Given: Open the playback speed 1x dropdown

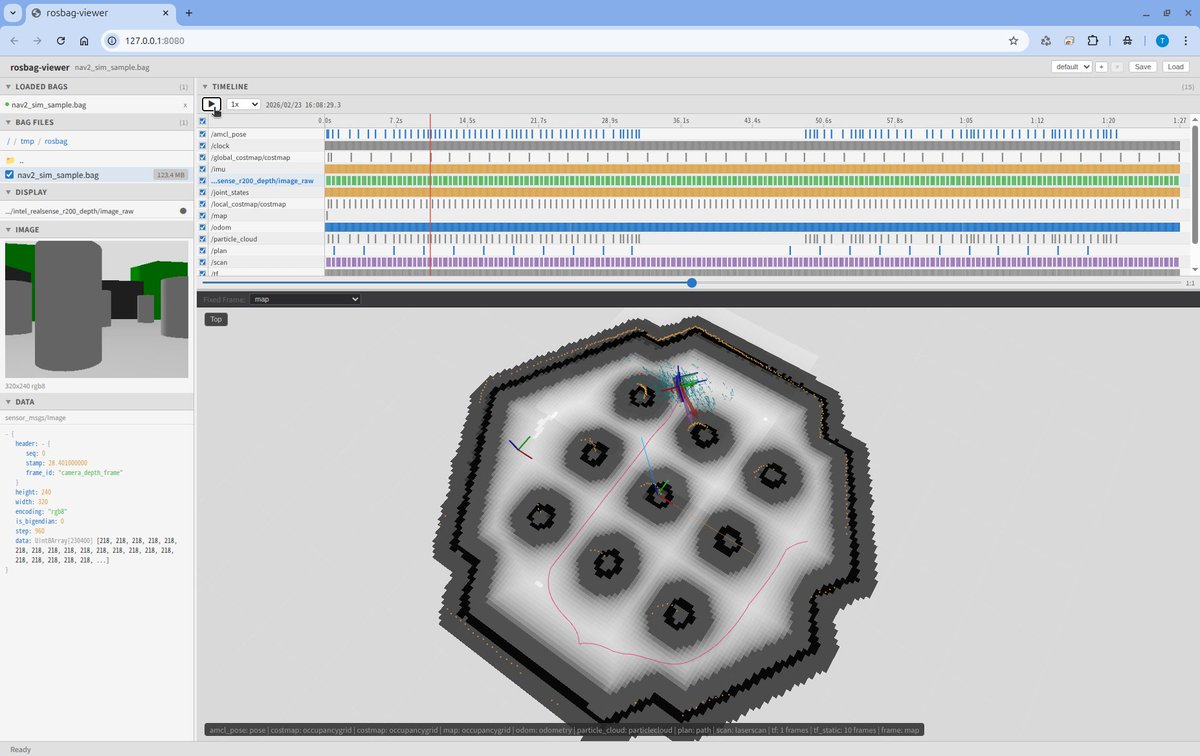Looking at the screenshot, I should pos(243,104).
